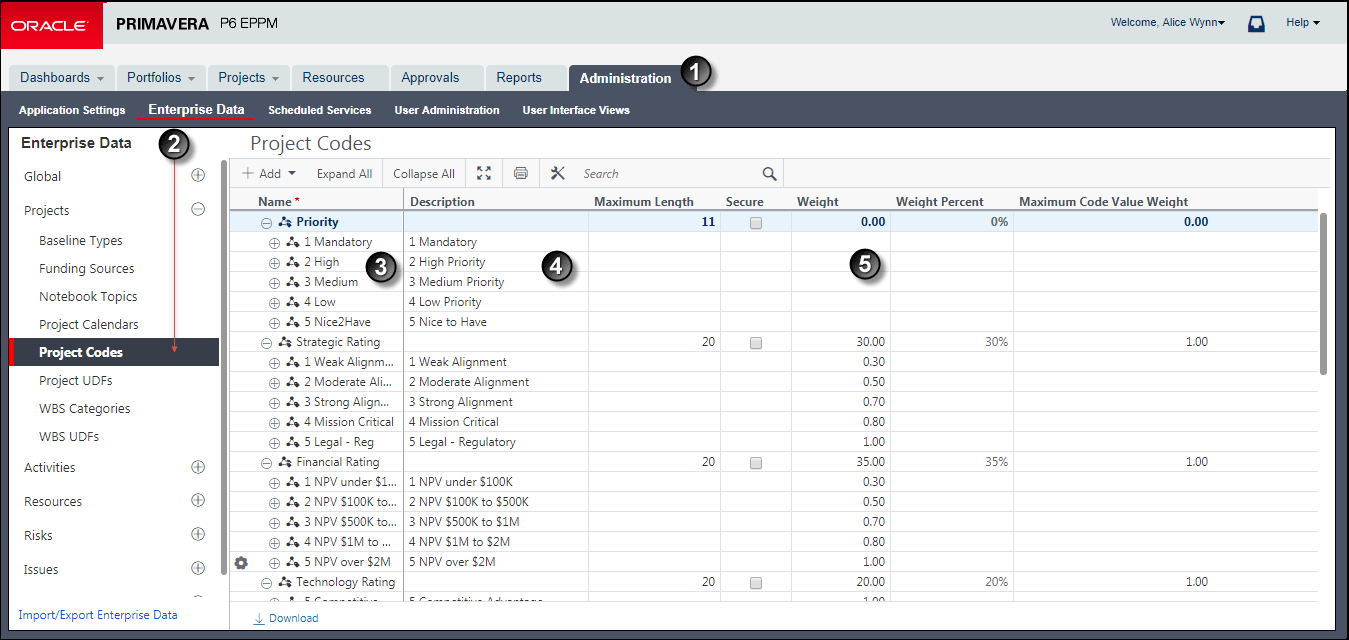This screenshot has height=640, width=1349.
Task: Toggle Secure checkbox for Financial Rating
Action: (x=756, y=463)
